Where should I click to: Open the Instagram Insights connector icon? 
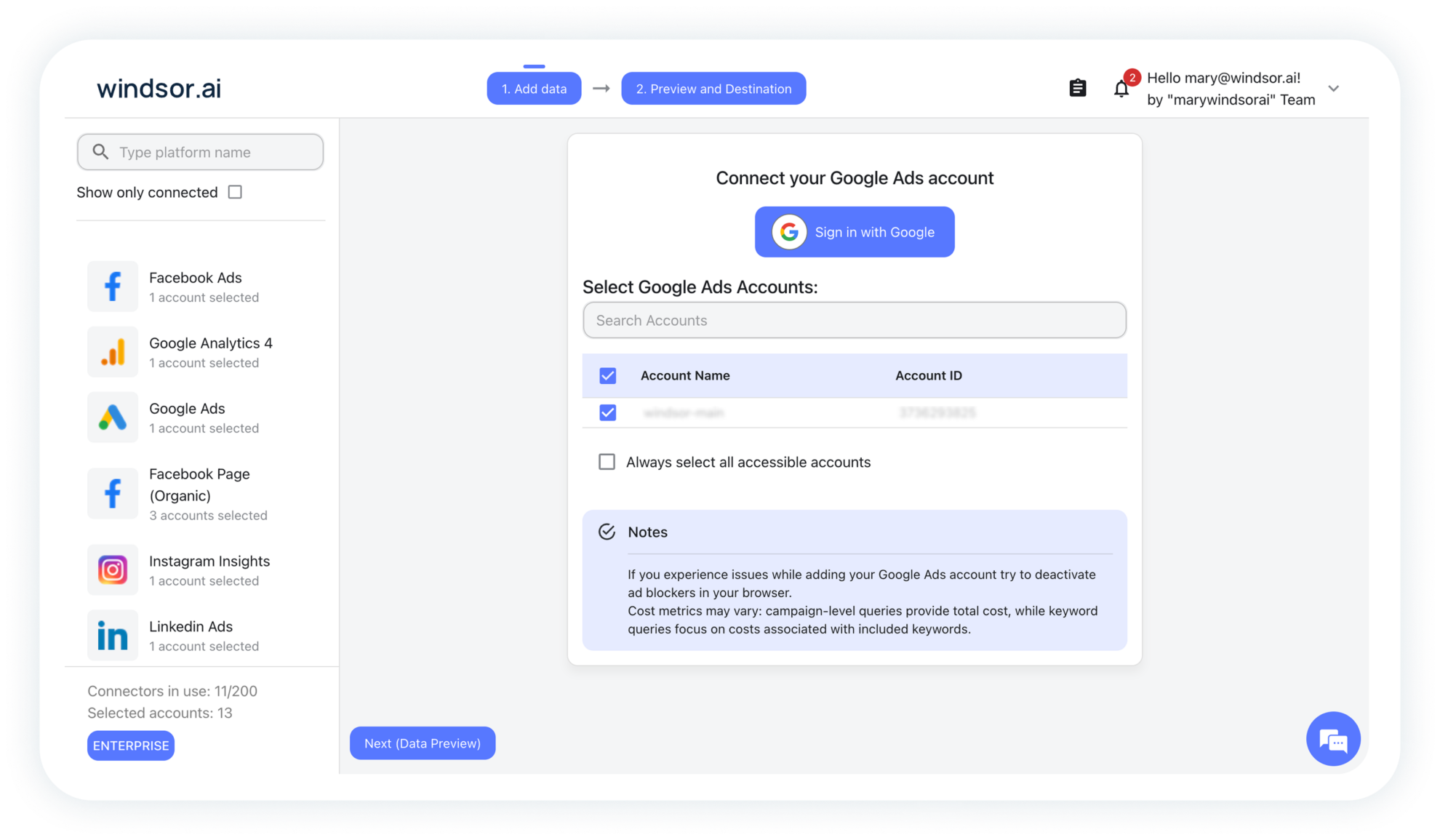coord(113,569)
